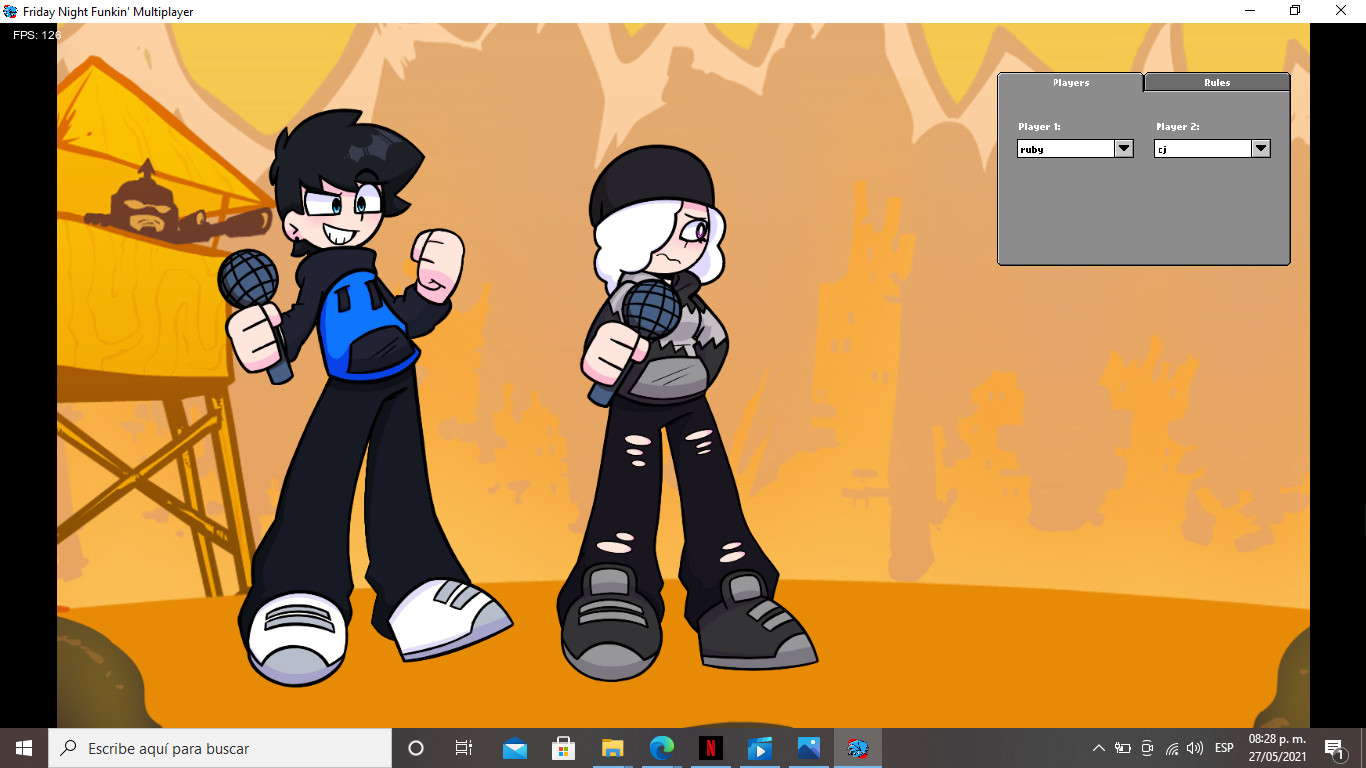Open the Windows Start menu

pyautogui.click(x=24, y=748)
